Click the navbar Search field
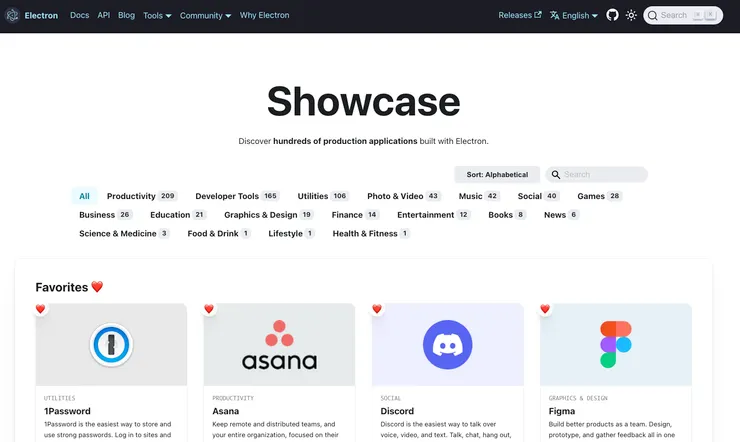 point(682,16)
